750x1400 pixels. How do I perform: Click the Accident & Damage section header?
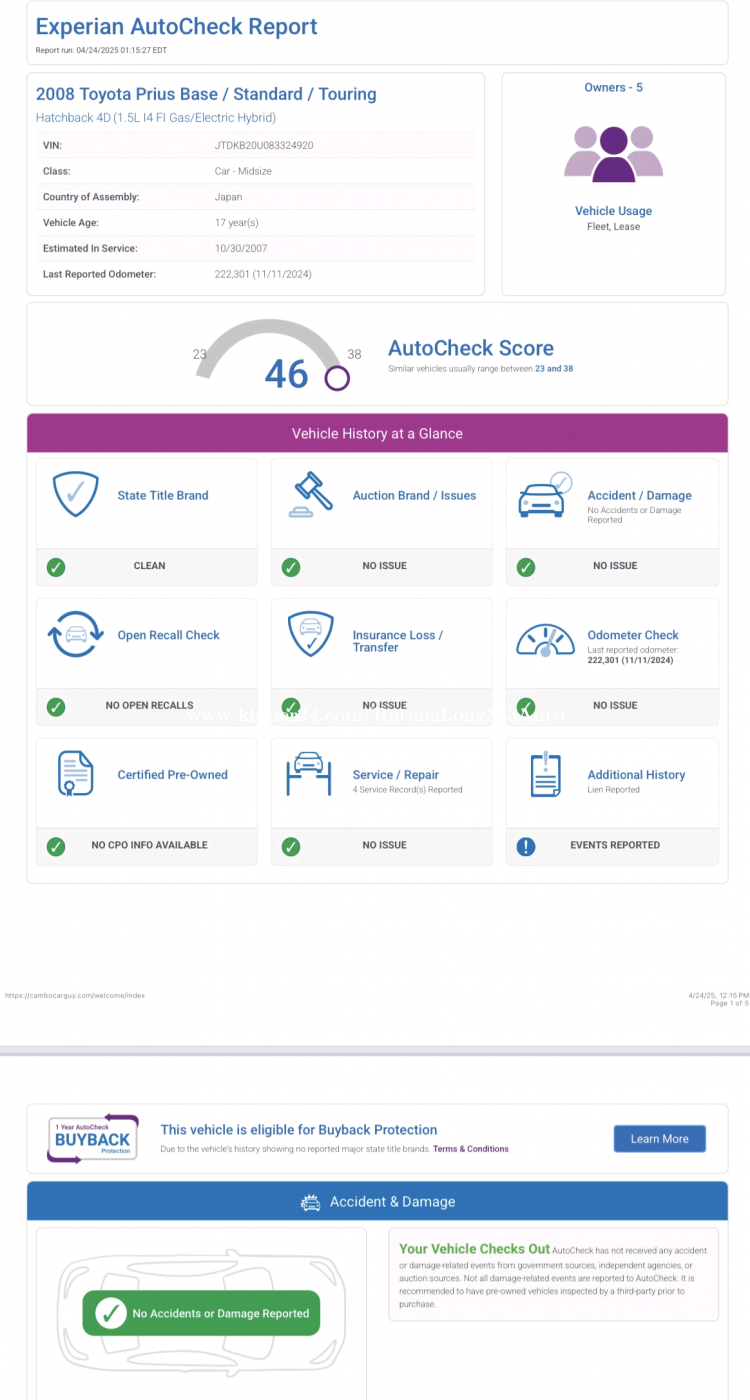377,1202
